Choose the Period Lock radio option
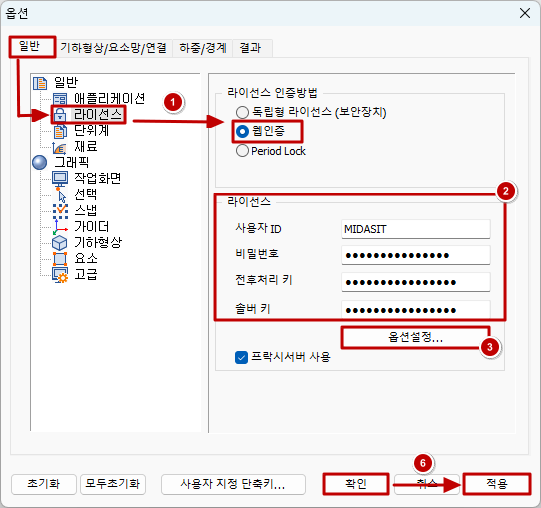The image size is (541, 508). [242, 151]
